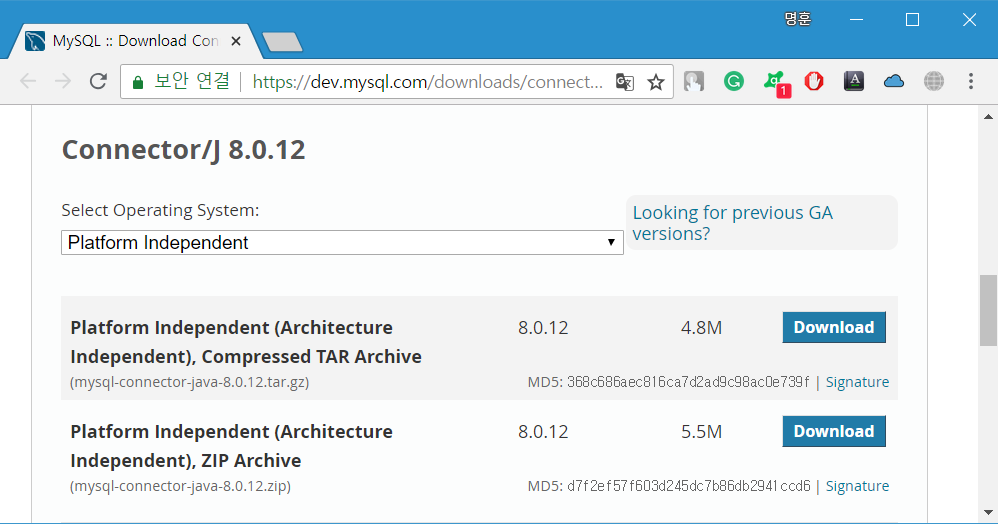
Task: Click the blue cloud extension icon
Action: pos(894,82)
